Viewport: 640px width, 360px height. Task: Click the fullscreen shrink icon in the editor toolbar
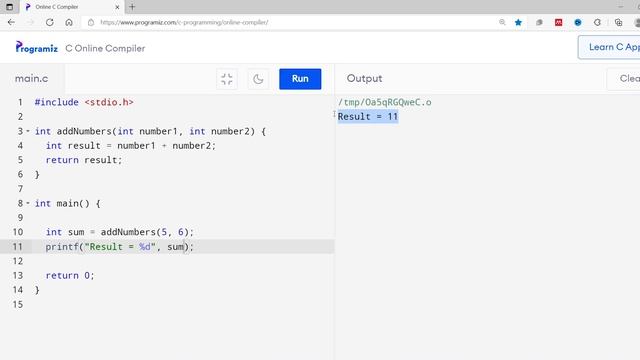pos(227,79)
